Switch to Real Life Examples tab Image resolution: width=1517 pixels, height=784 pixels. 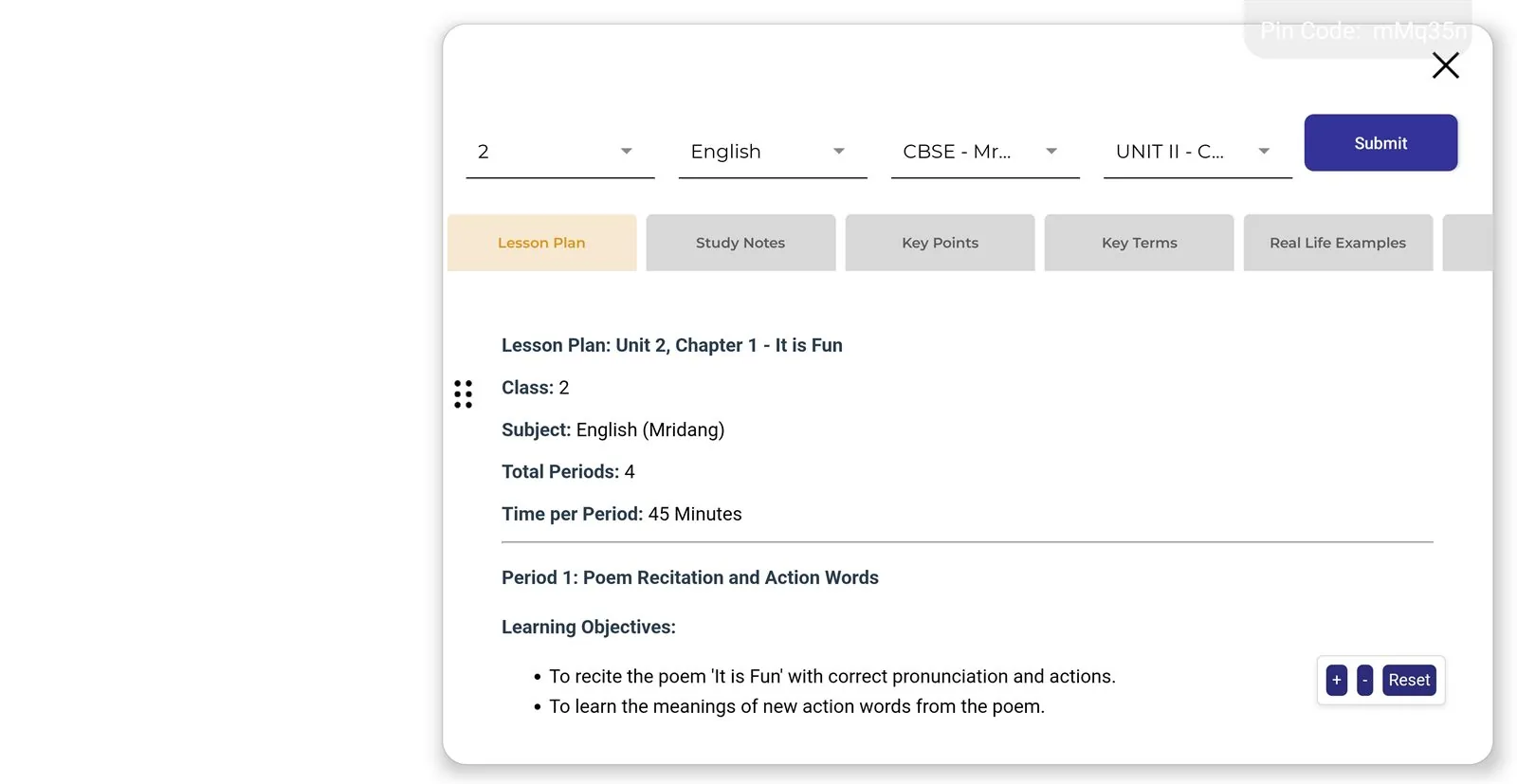[1338, 243]
